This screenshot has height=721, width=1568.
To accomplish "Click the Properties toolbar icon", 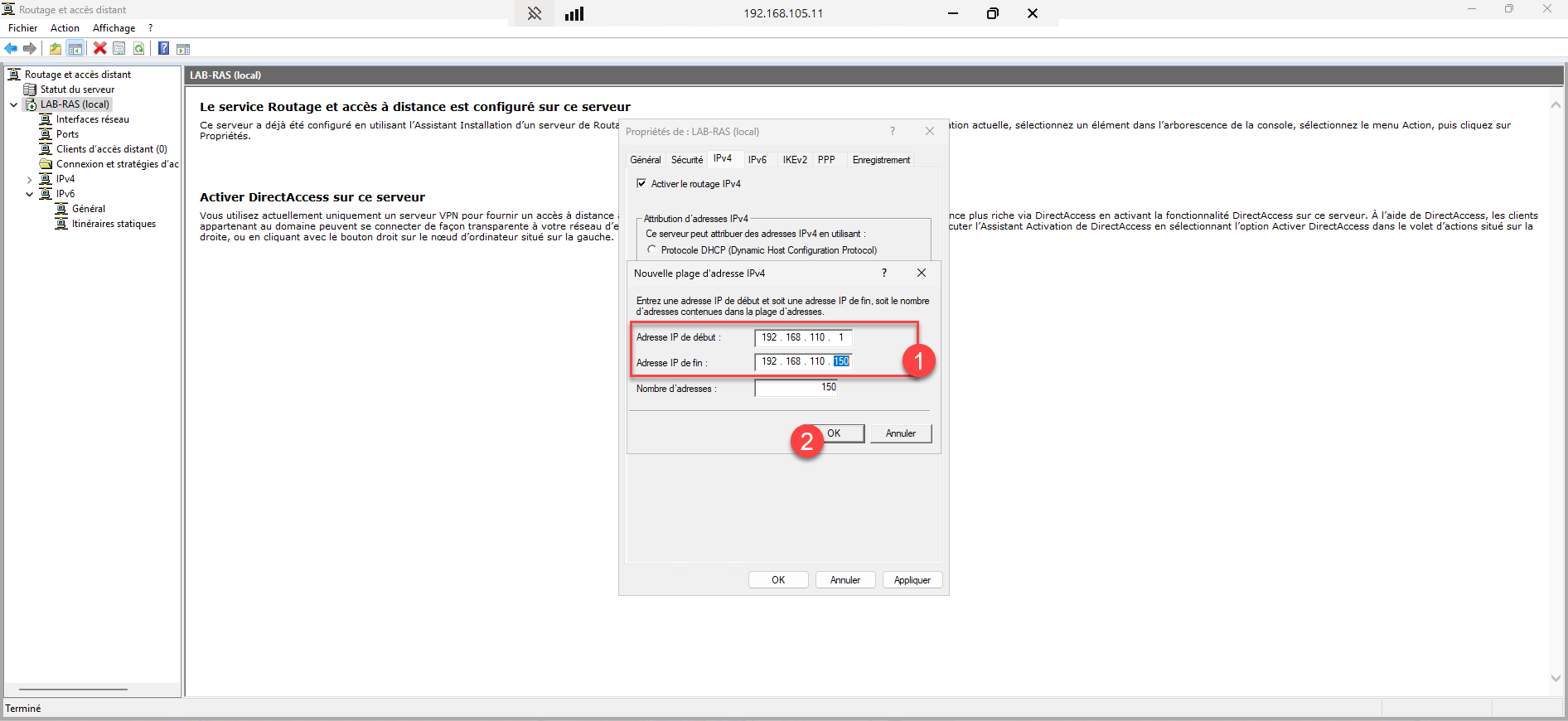I will point(119,49).
